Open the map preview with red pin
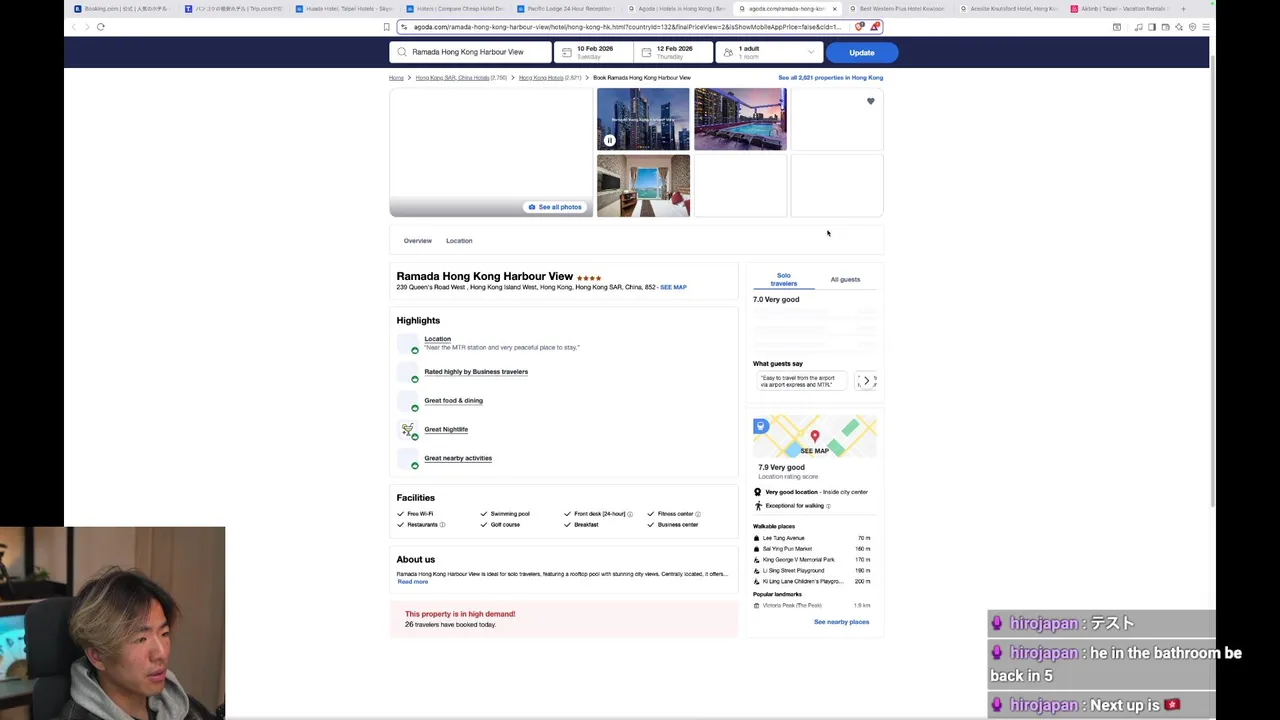This screenshot has width=1280, height=720. click(815, 436)
